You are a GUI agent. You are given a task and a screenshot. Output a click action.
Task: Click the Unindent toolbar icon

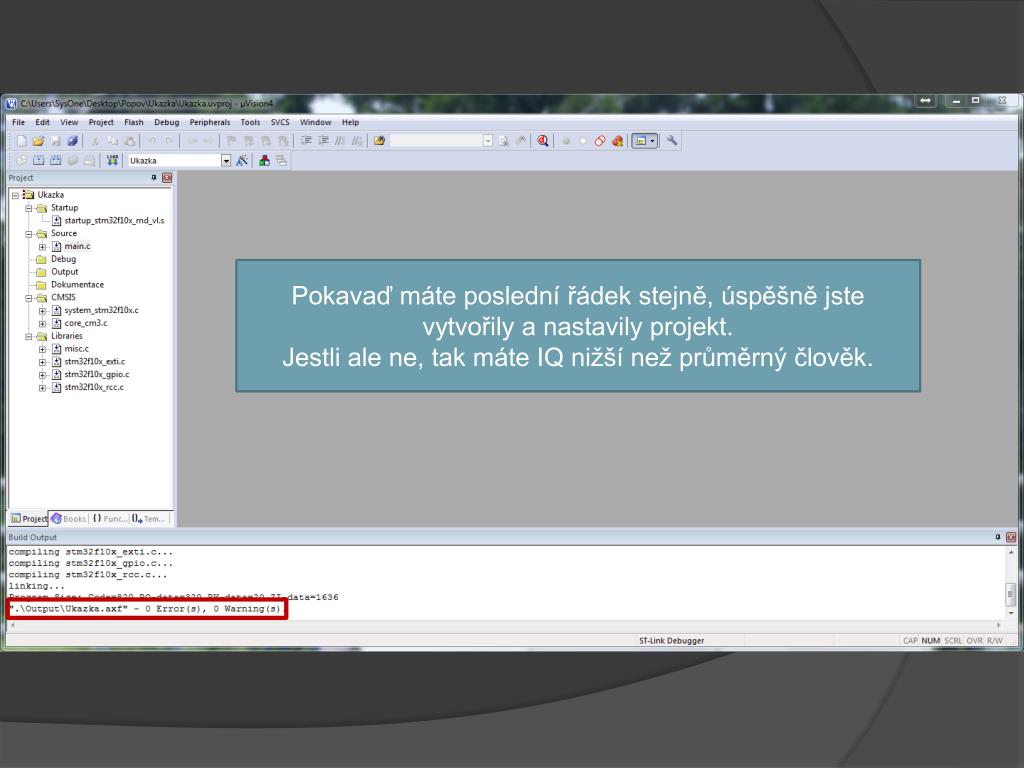click(323, 141)
